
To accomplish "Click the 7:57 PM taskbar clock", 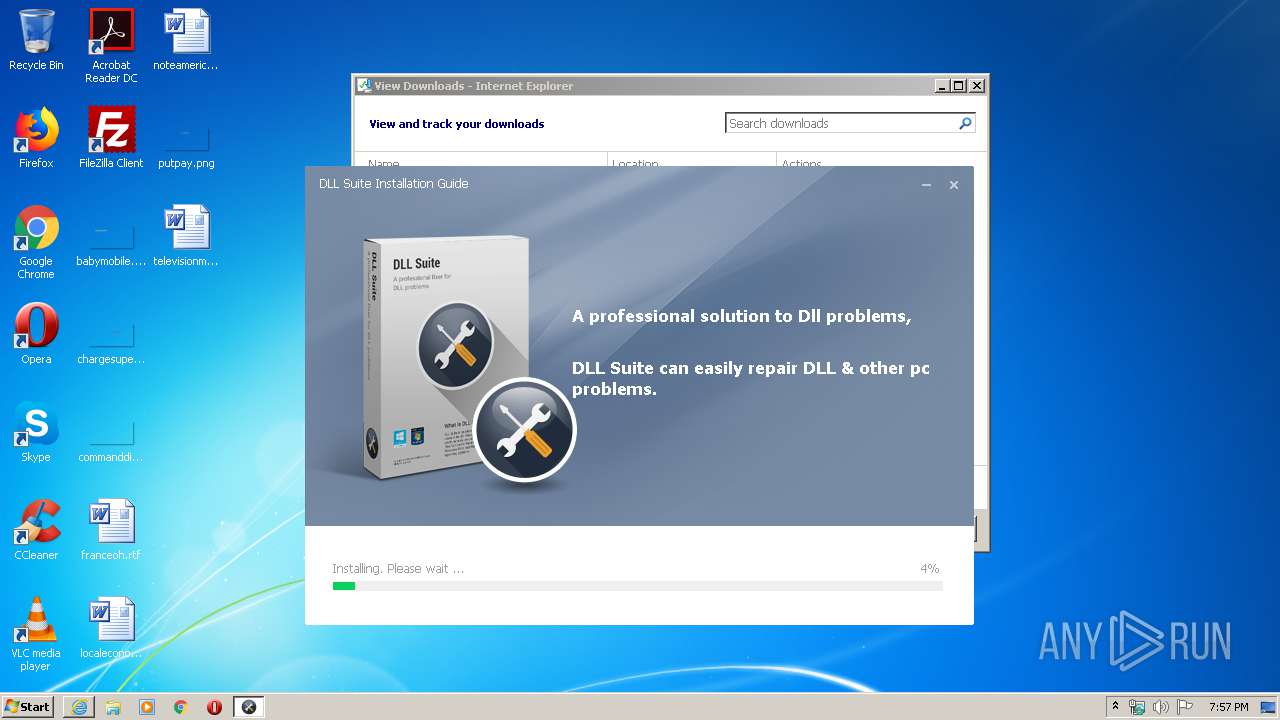I will click(1228, 707).
